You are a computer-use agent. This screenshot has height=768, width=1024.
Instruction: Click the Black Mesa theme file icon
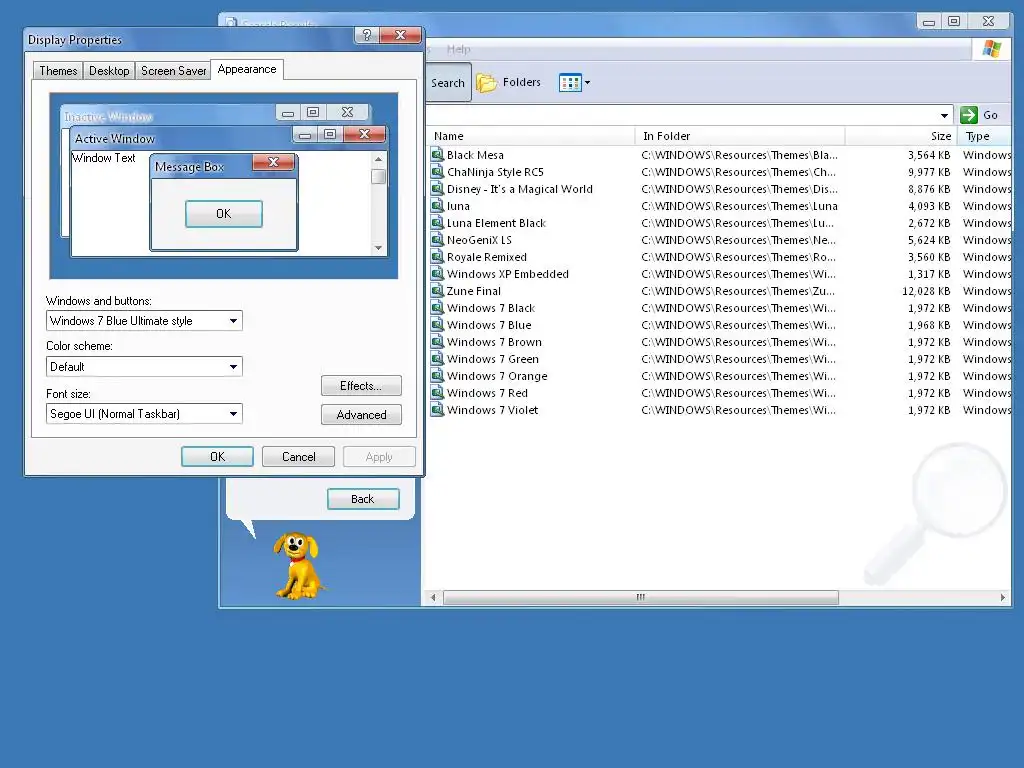tap(438, 155)
